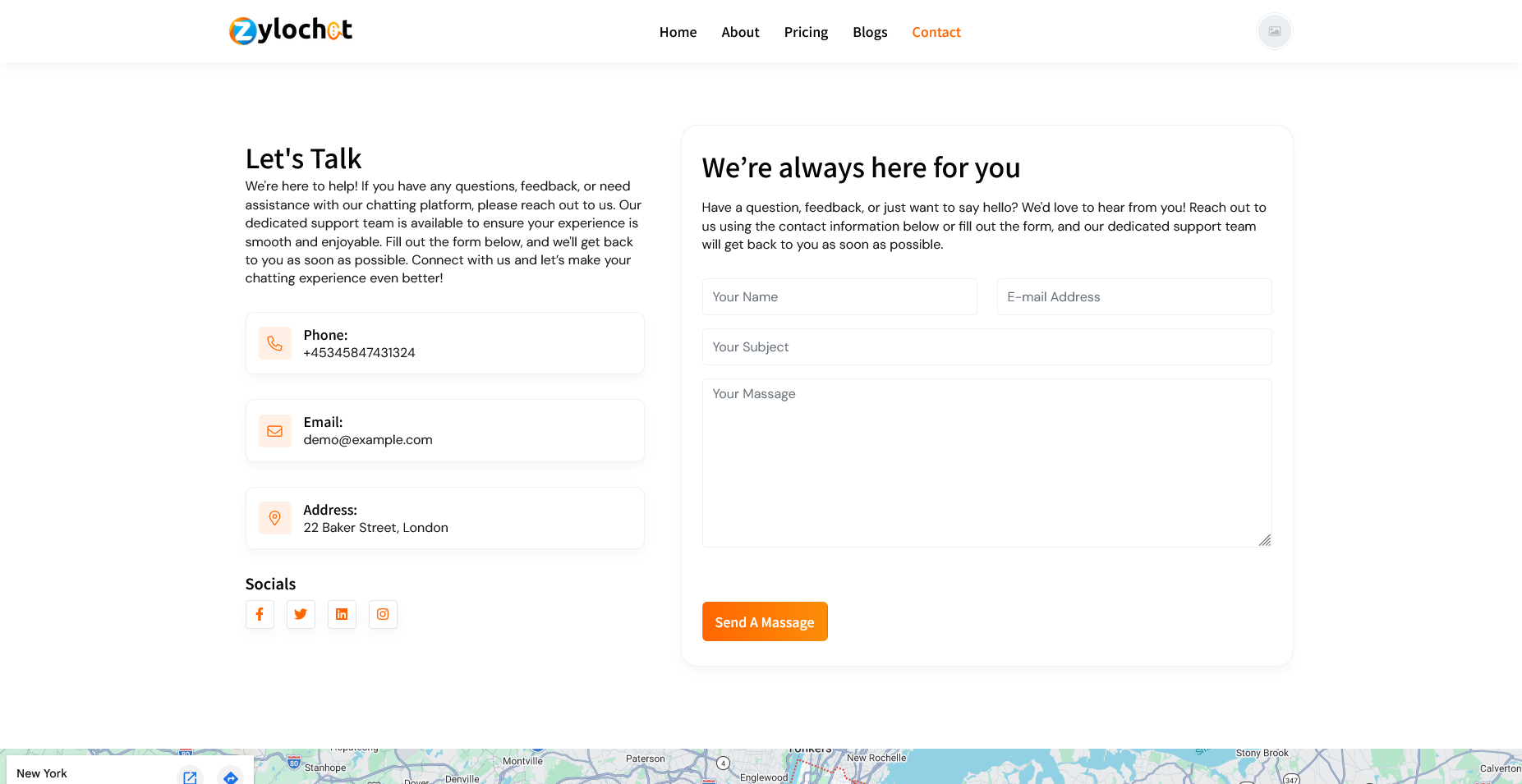Focus the E-mail Address field
This screenshot has width=1522, height=784.
pyautogui.click(x=1134, y=296)
